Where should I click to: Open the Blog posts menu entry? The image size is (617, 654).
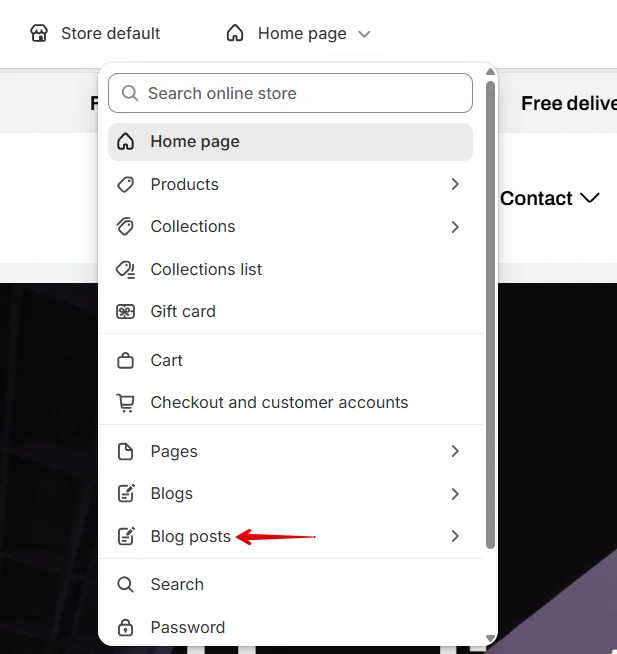click(290, 536)
